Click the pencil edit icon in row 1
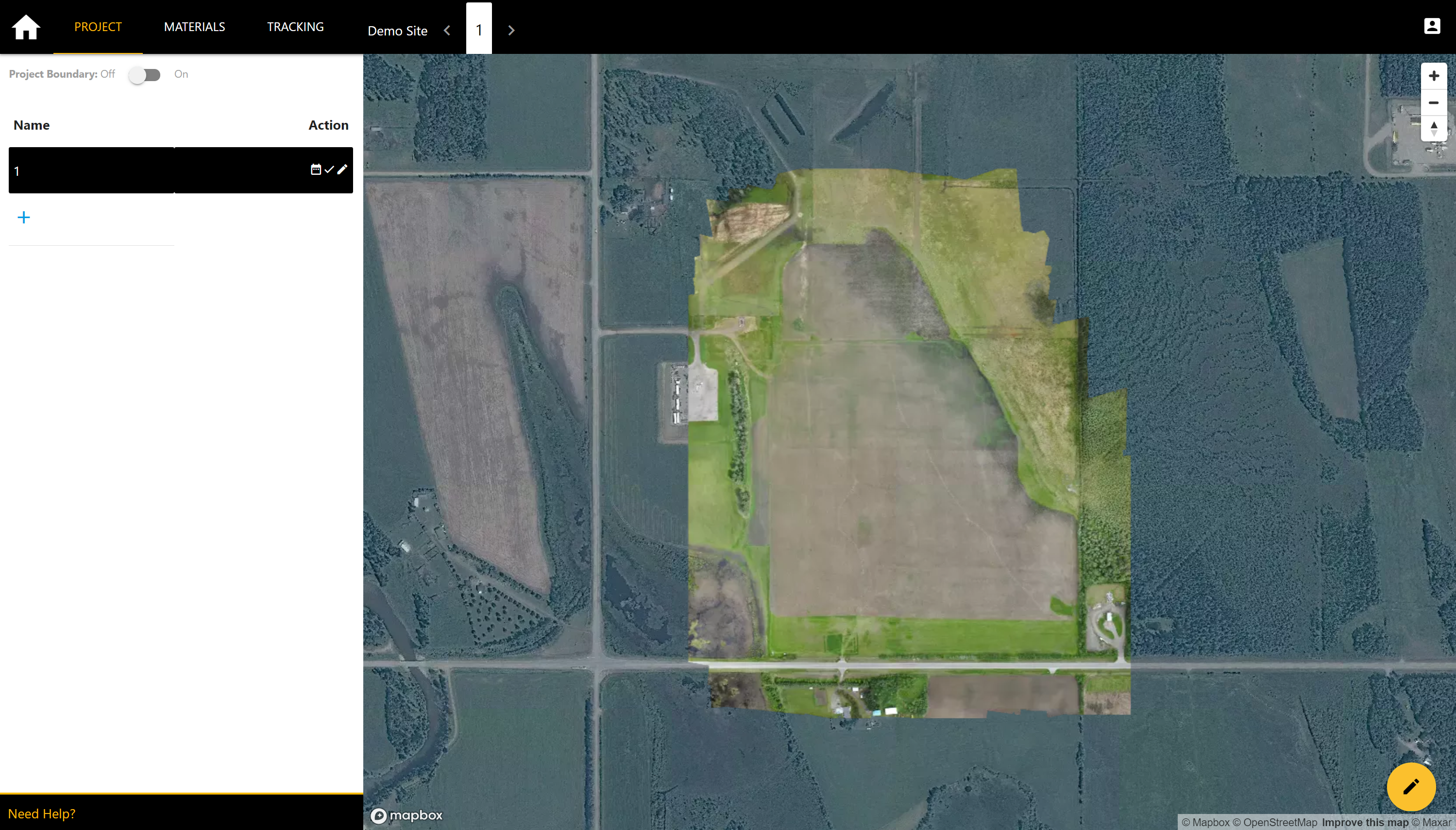This screenshot has height=830, width=1456. 342,169
